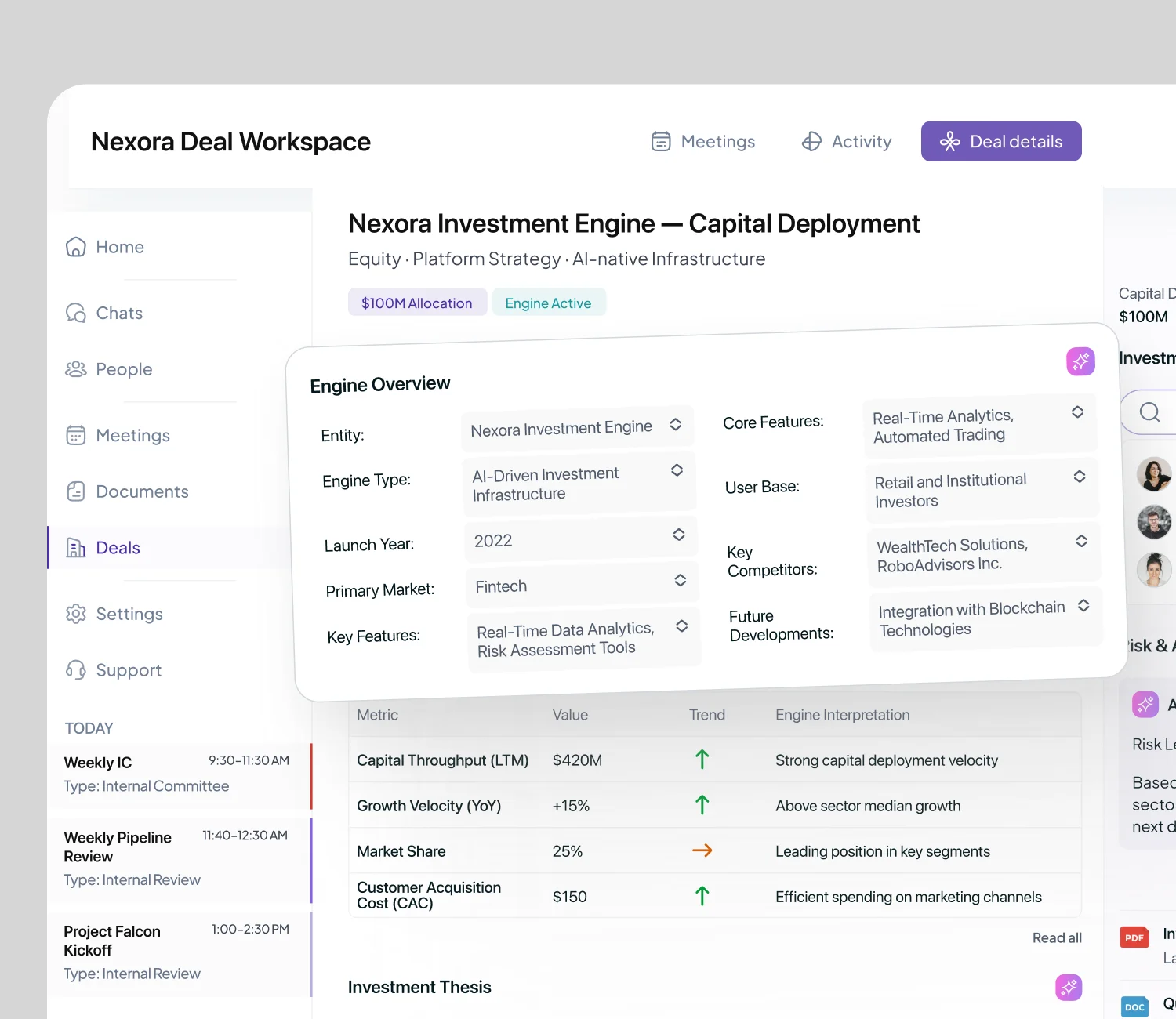
Task: Click the AI sparkle icon in Engine Overview
Action: pos(1080,361)
